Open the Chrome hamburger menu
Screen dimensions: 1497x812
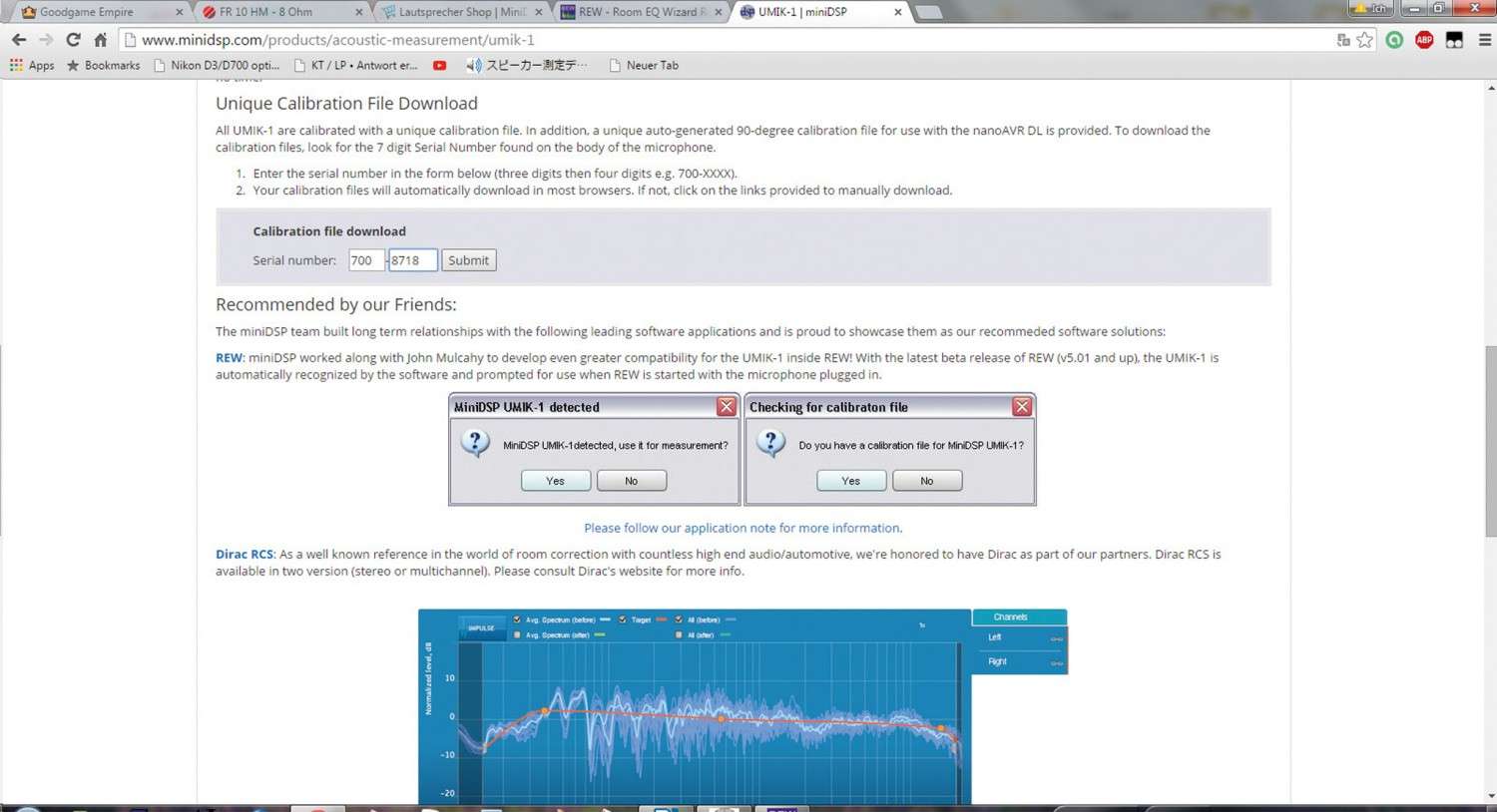click(1484, 40)
